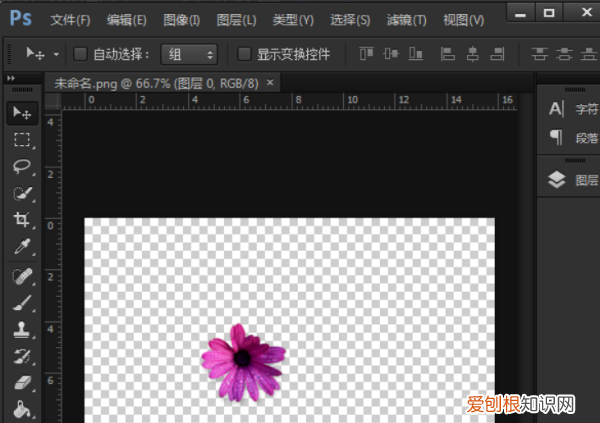Click the current-tool Move icon in options bar

[35, 54]
